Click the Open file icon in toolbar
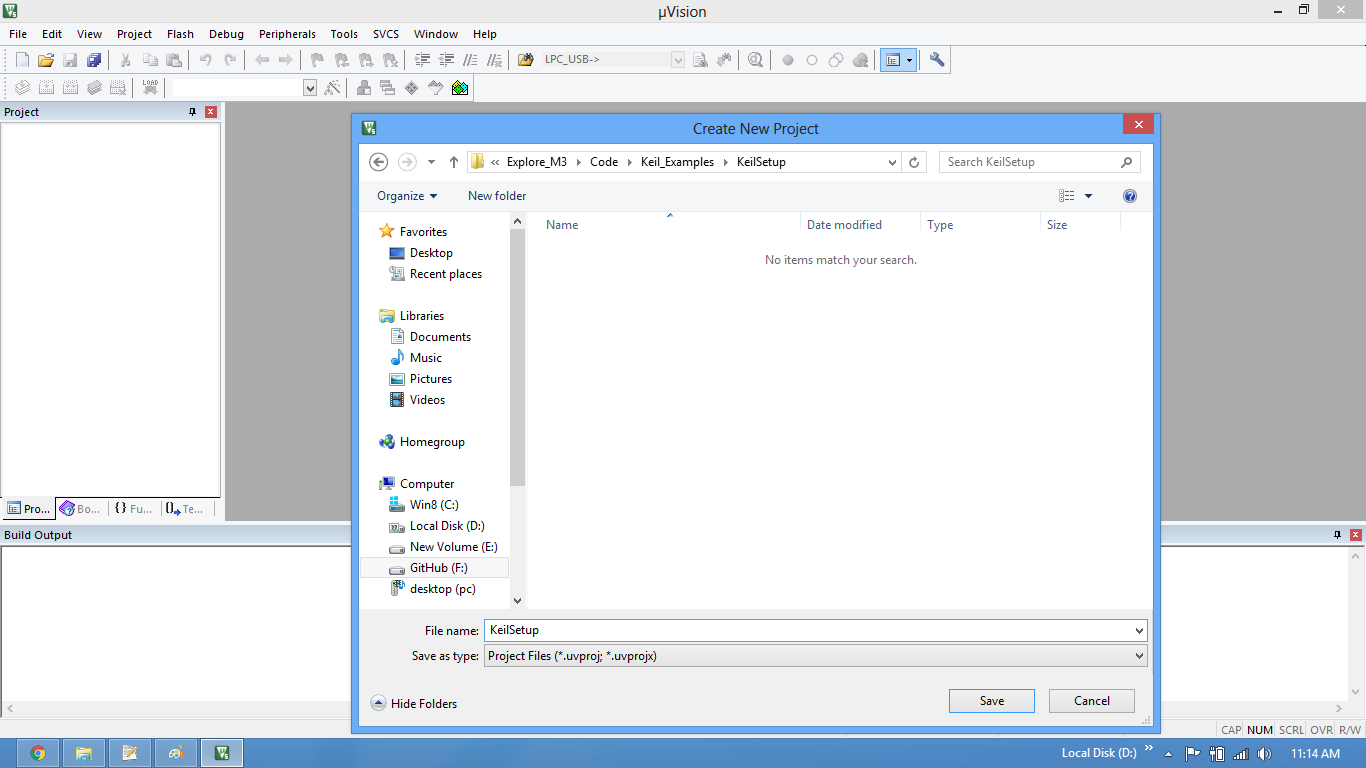This screenshot has width=1366, height=768. 46,60
